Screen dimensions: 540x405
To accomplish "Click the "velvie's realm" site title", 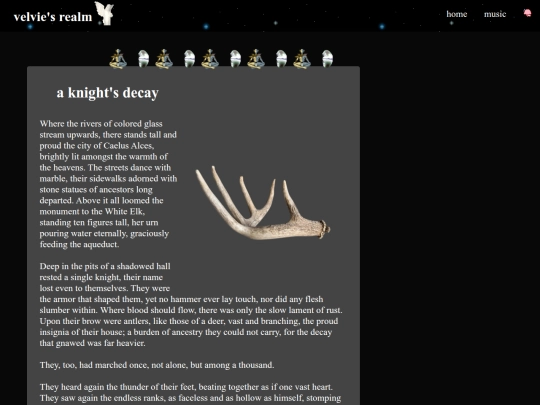I will (53, 17).
